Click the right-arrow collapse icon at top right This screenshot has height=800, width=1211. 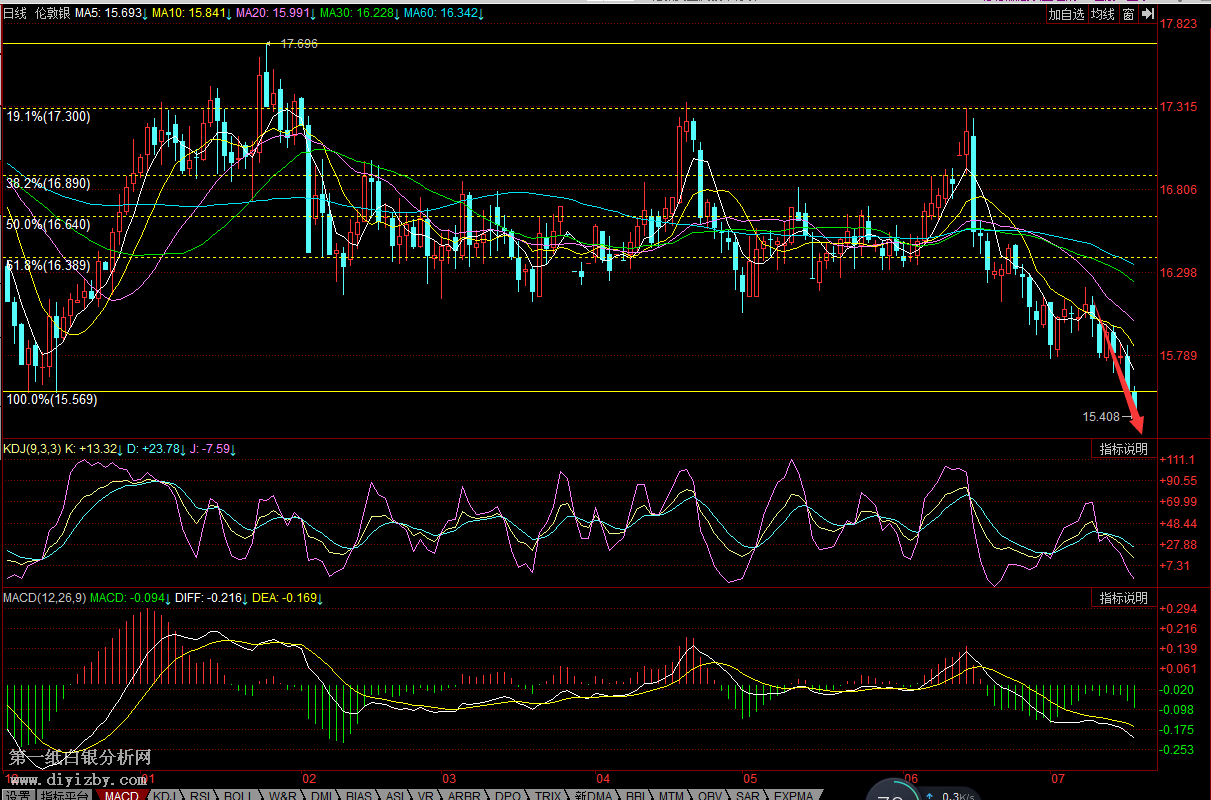click(1148, 14)
